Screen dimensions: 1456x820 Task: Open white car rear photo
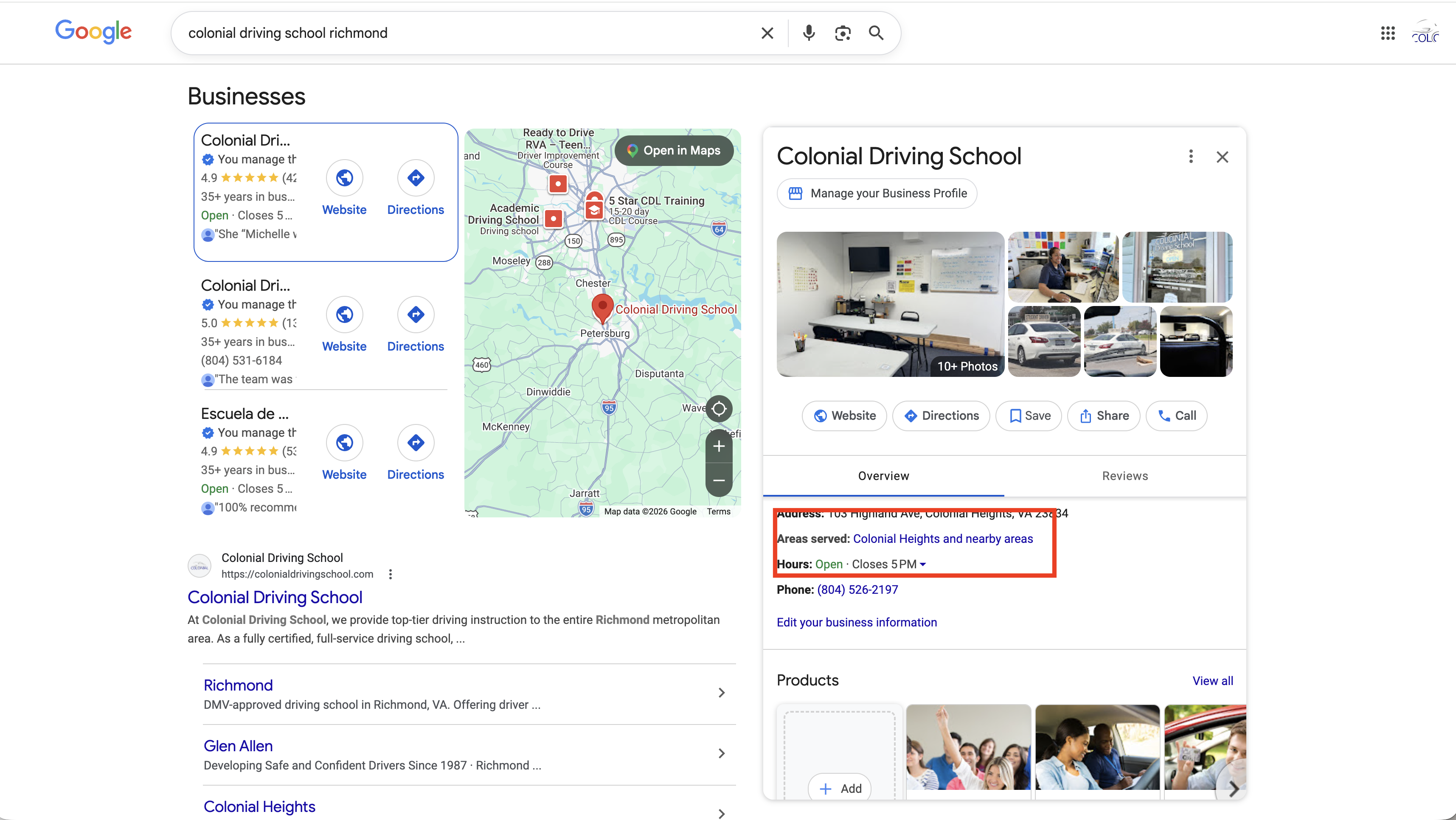click(x=1044, y=341)
